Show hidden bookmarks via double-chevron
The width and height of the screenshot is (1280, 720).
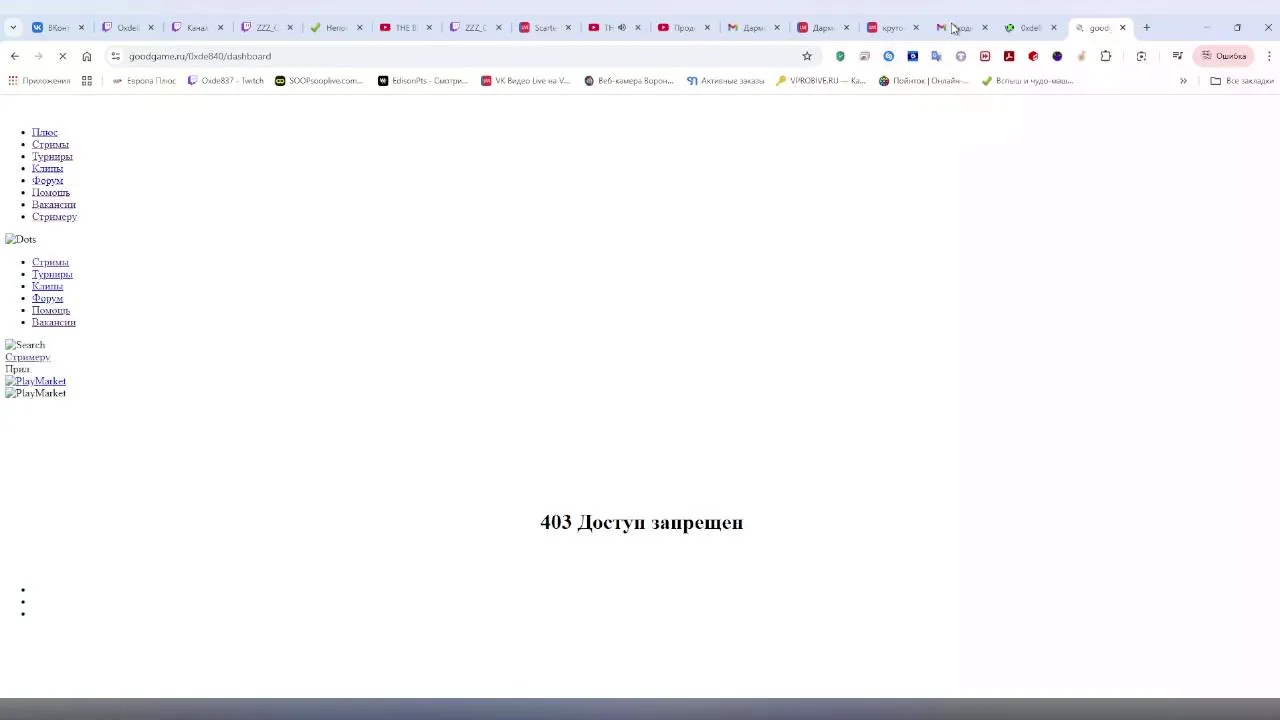coord(1183,81)
